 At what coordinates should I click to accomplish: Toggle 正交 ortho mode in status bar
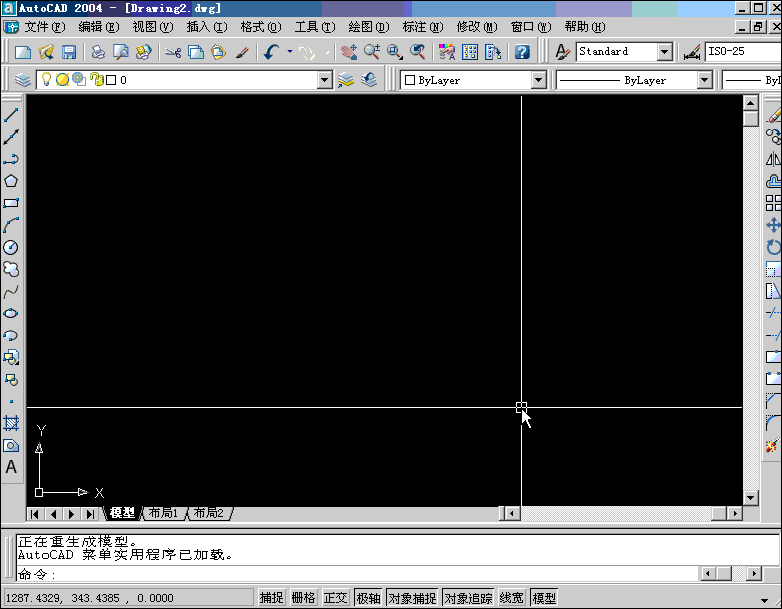point(335,598)
